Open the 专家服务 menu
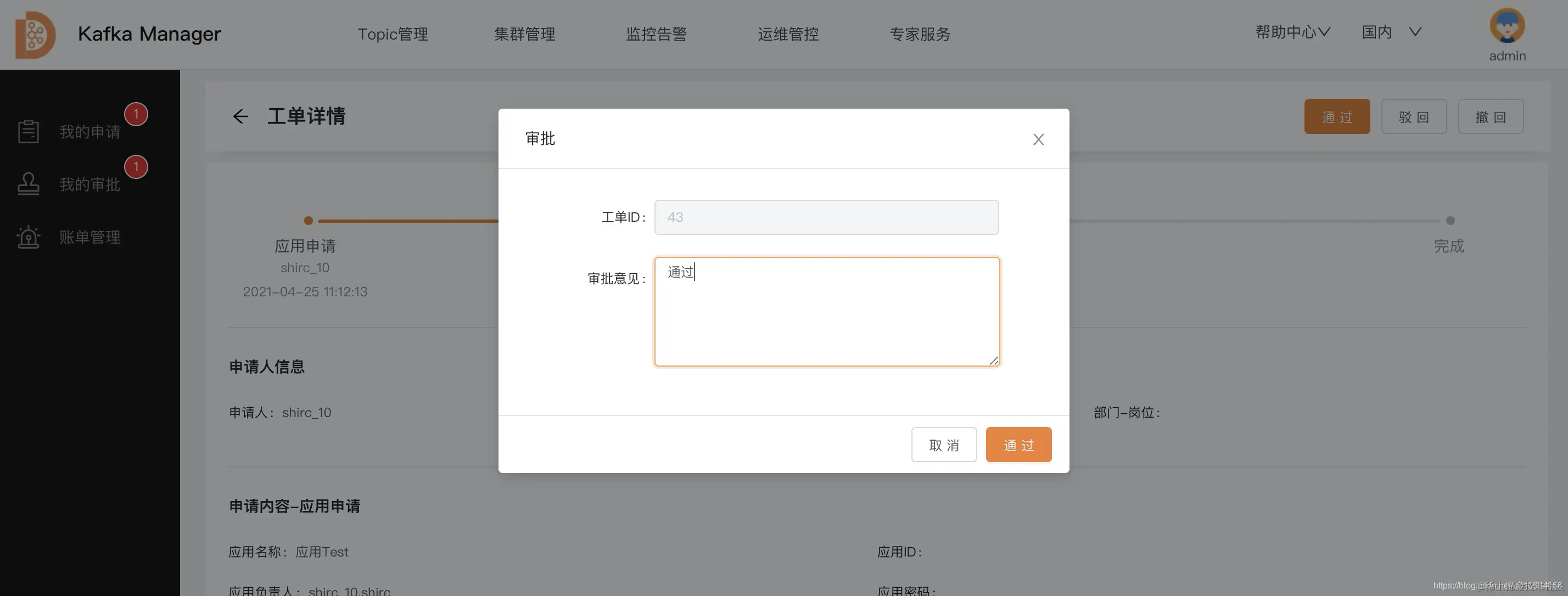The height and width of the screenshot is (596, 1568). coord(920,34)
